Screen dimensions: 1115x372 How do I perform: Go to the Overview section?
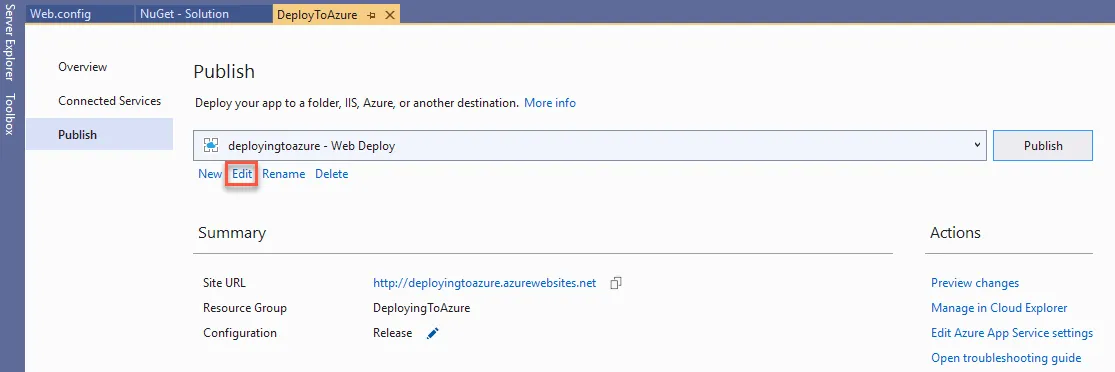(82, 67)
